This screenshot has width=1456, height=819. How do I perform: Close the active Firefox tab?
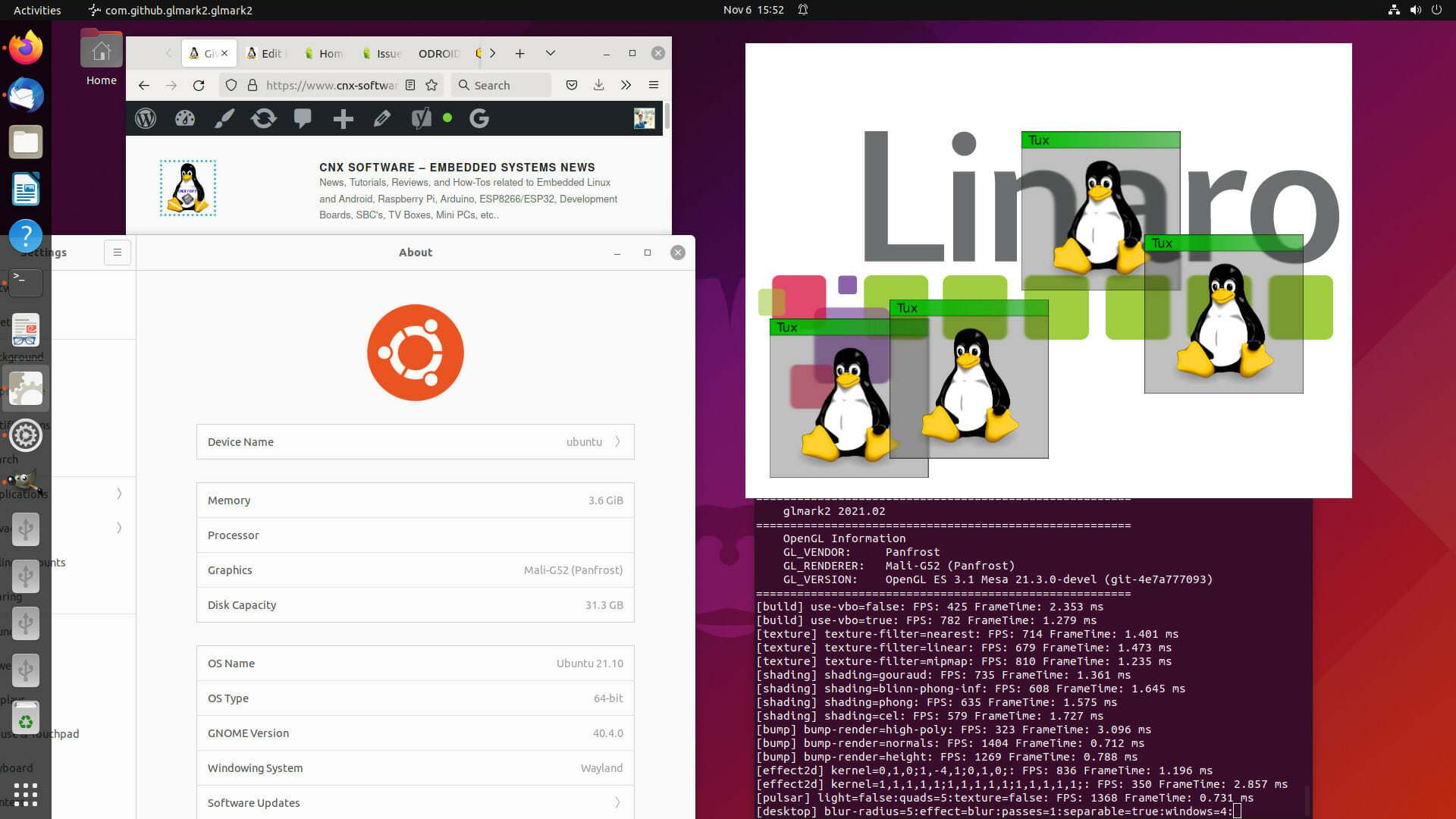tap(224, 53)
